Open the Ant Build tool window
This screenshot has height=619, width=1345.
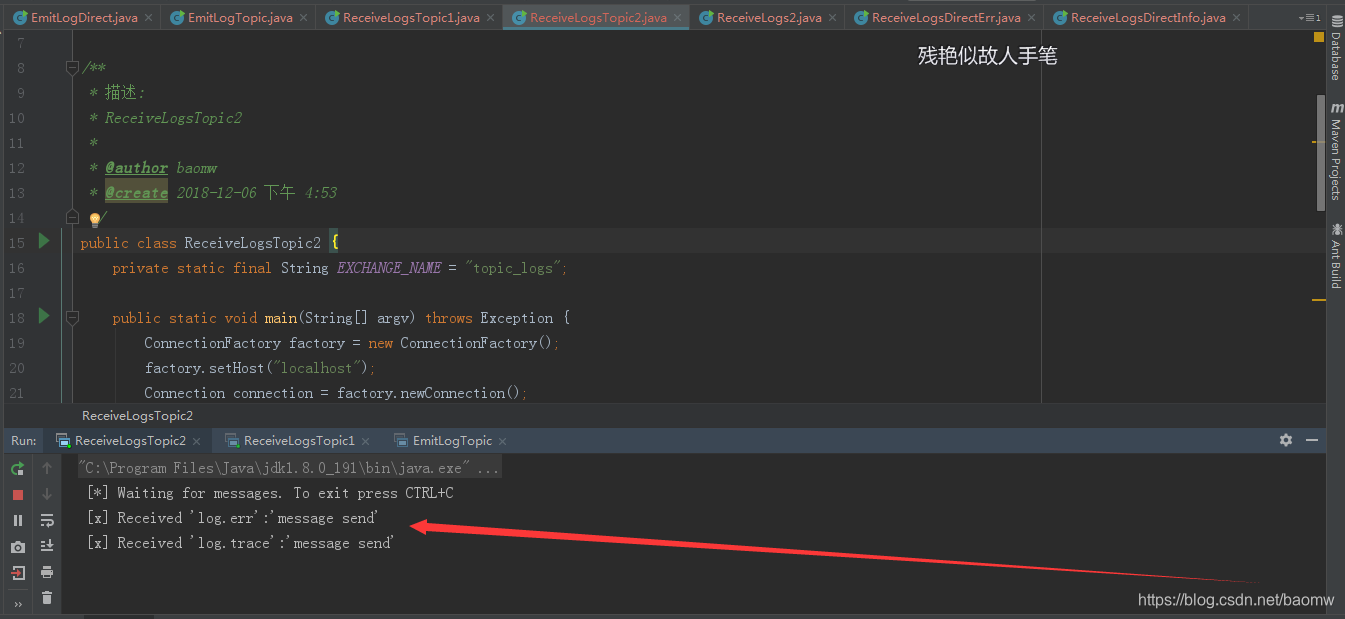(1335, 256)
